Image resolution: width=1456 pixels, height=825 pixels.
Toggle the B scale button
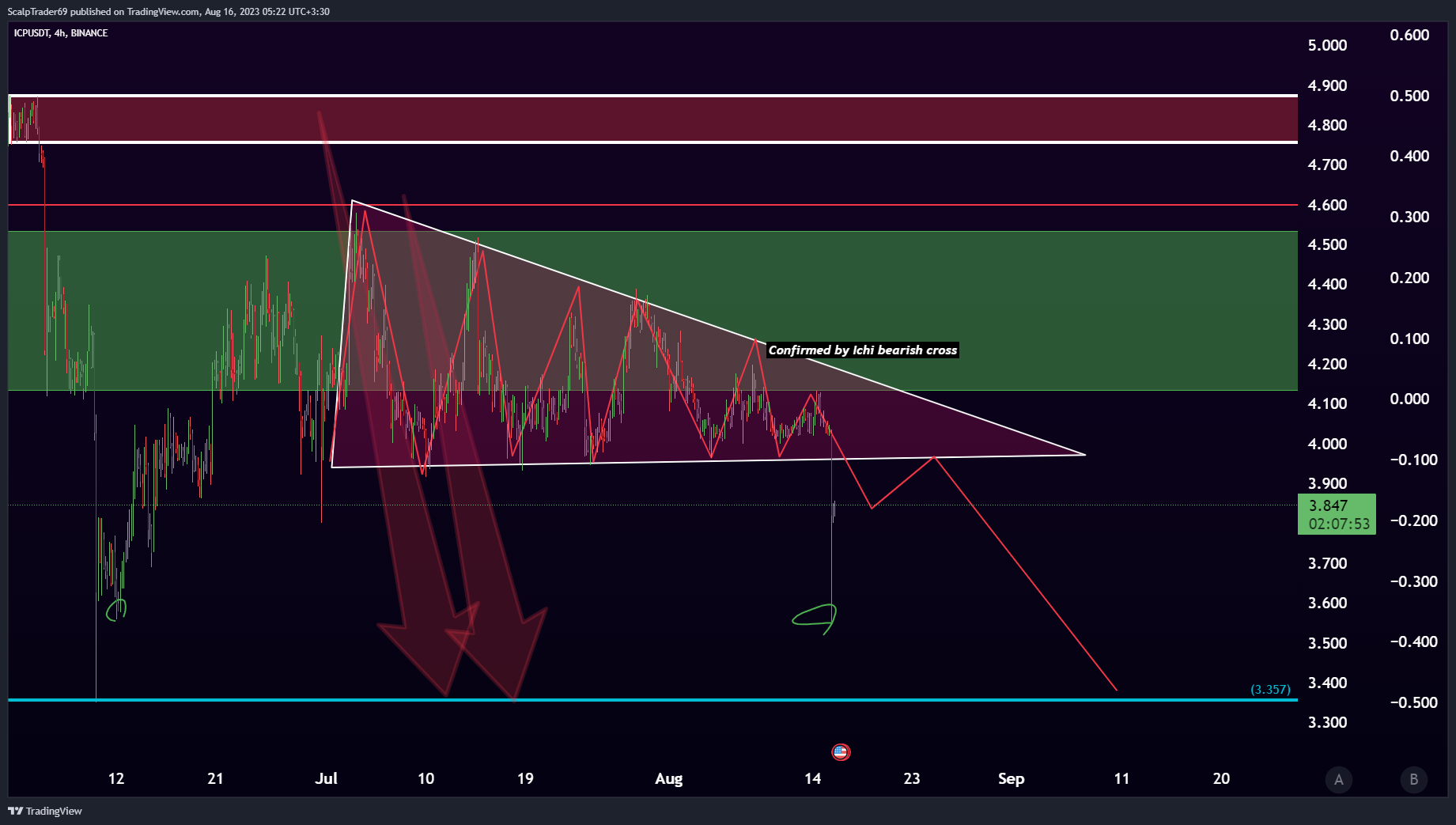(x=1413, y=779)
